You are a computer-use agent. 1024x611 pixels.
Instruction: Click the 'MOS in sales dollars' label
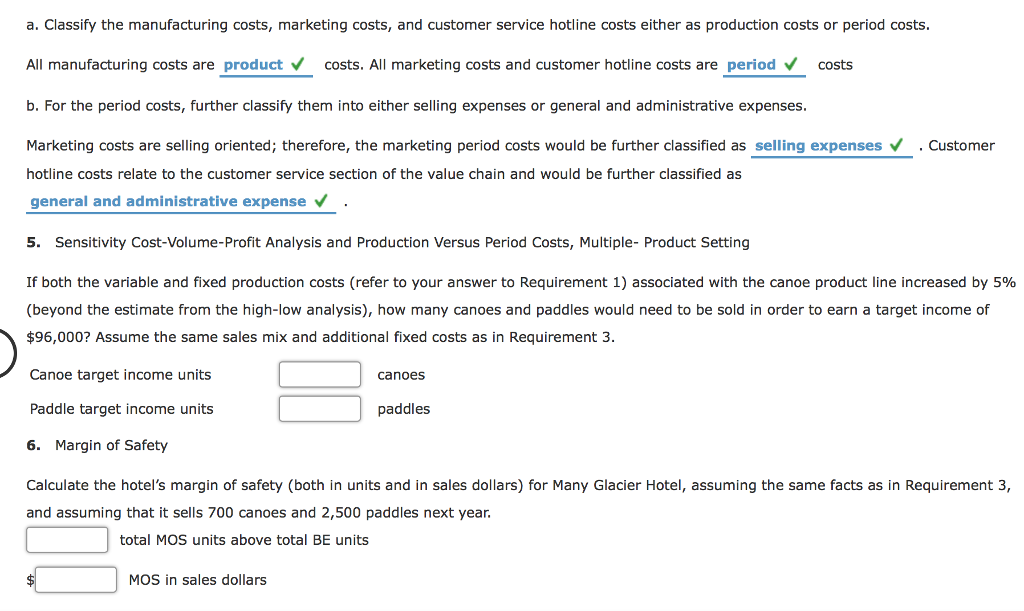point(198,580)
